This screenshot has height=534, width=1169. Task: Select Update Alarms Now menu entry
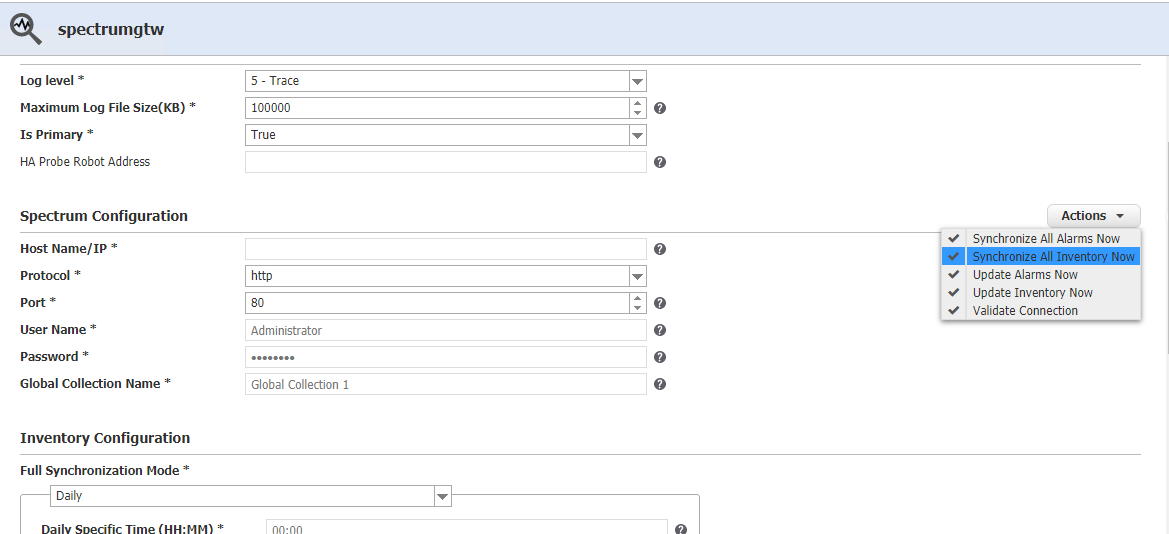(x=1025, y=275)
